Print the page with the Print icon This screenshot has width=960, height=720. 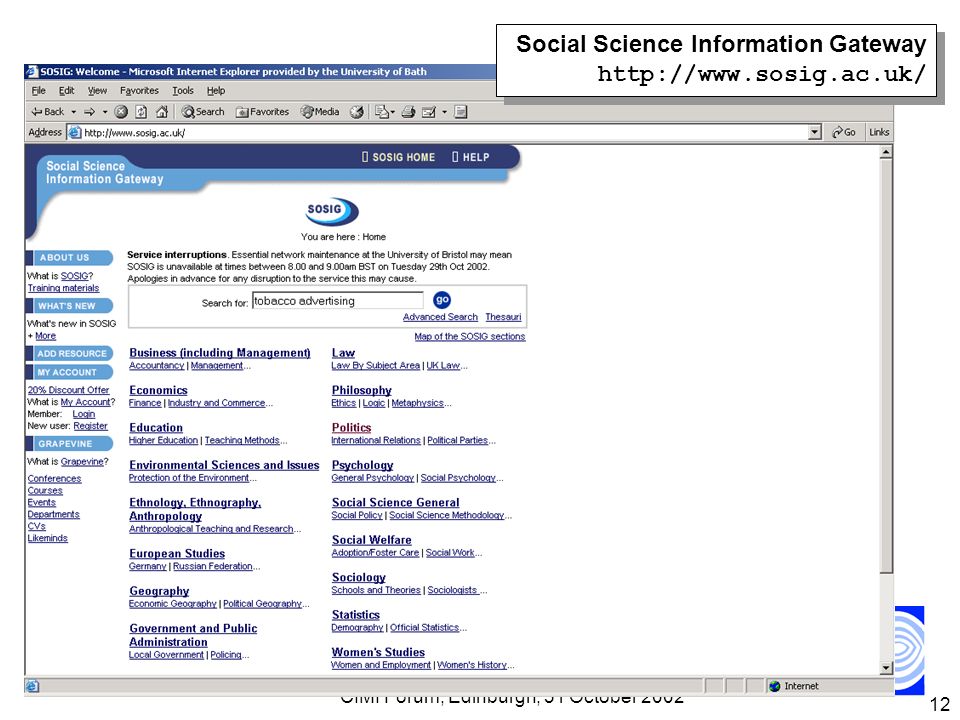(408, 111)
